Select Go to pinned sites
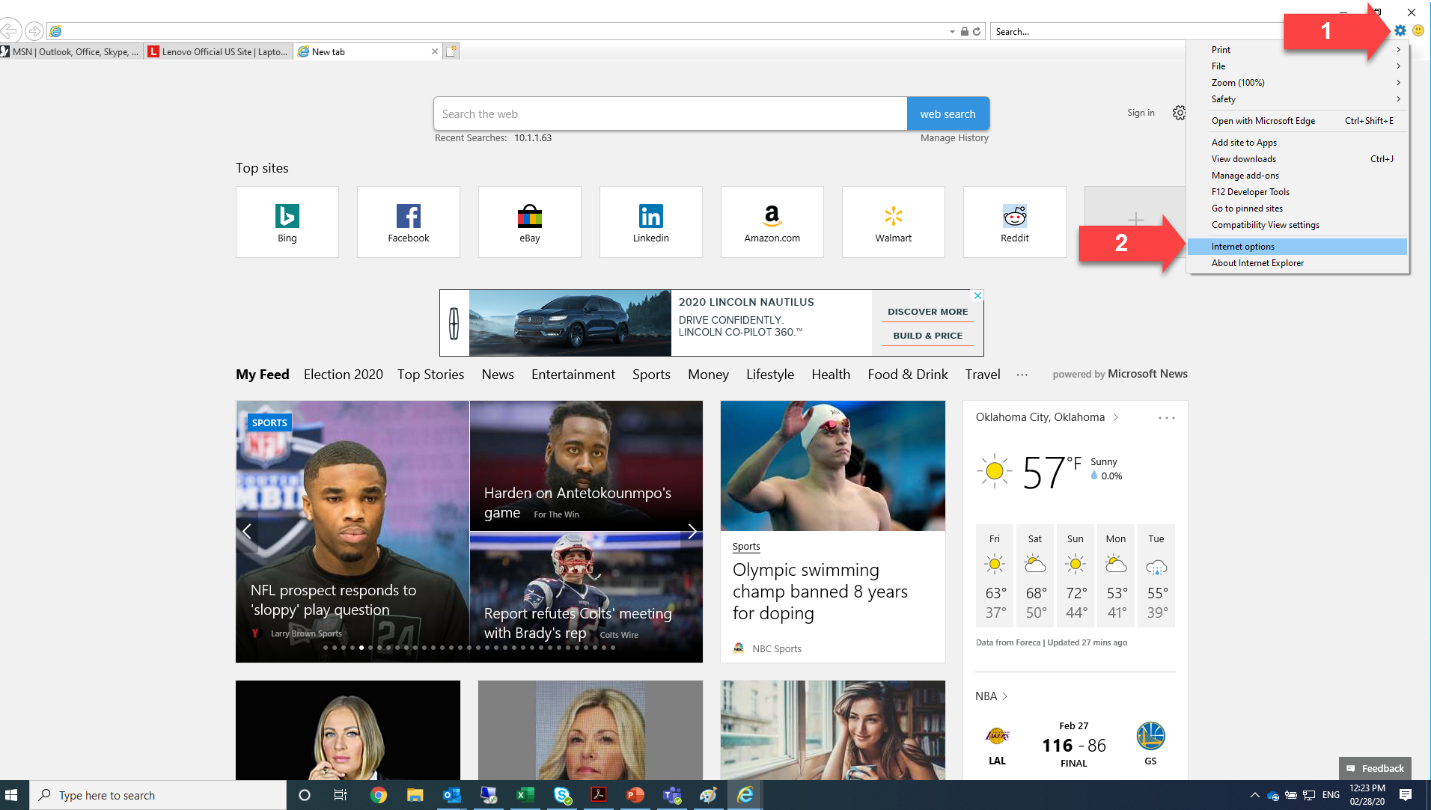The width and height of the screenshot is (1431, 810). tap(1297, 209)
